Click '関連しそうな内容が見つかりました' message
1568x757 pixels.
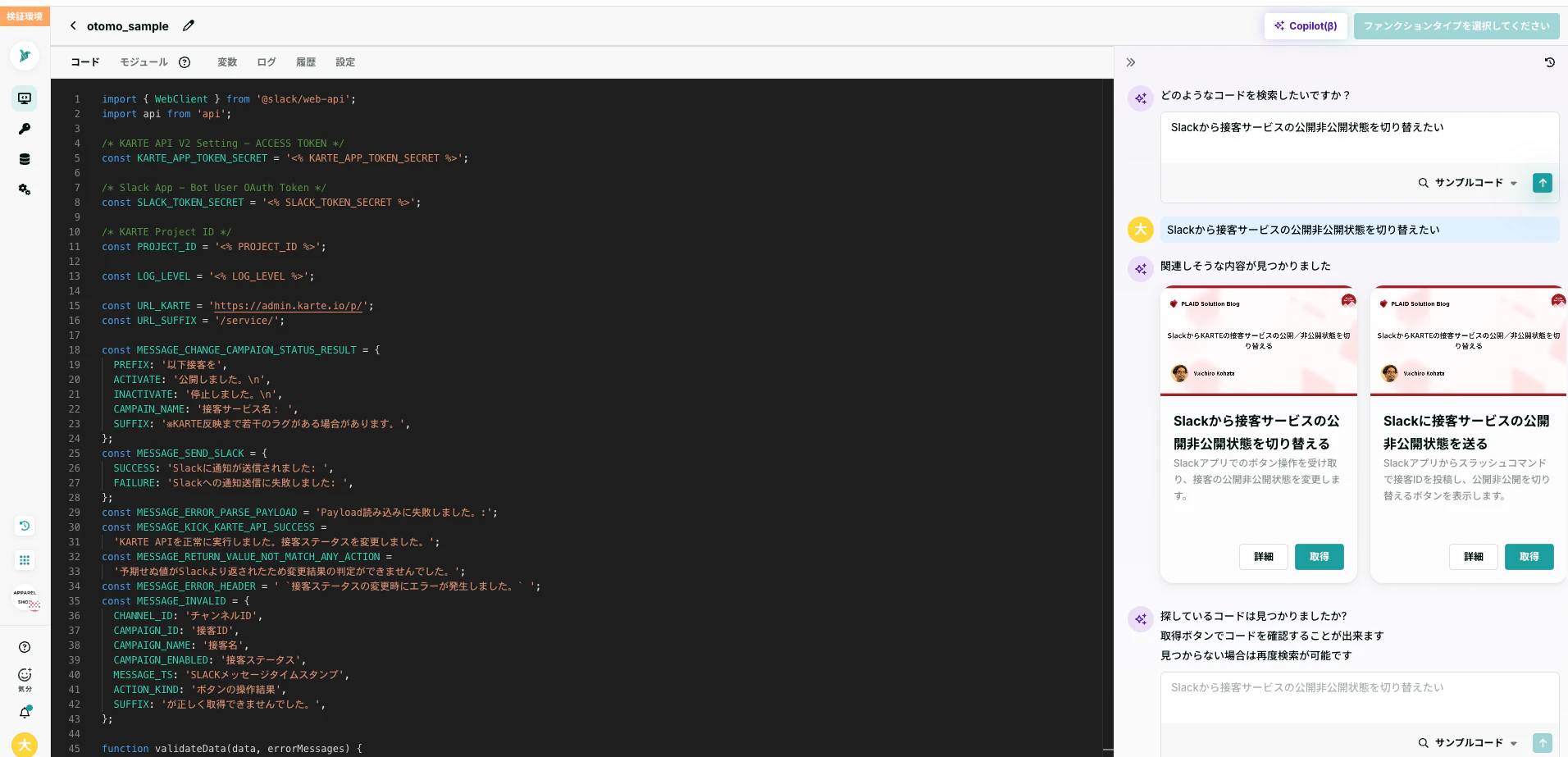(1246, 266)
